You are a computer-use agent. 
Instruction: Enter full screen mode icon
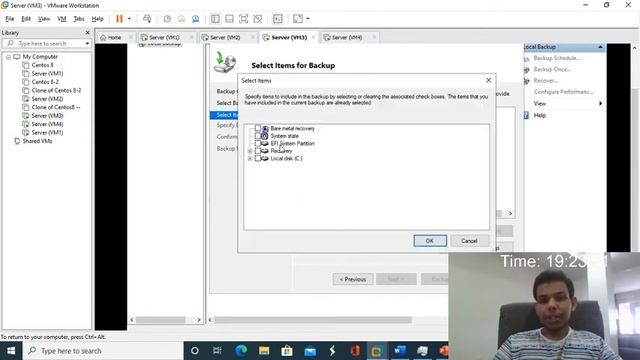coord(244,19)
